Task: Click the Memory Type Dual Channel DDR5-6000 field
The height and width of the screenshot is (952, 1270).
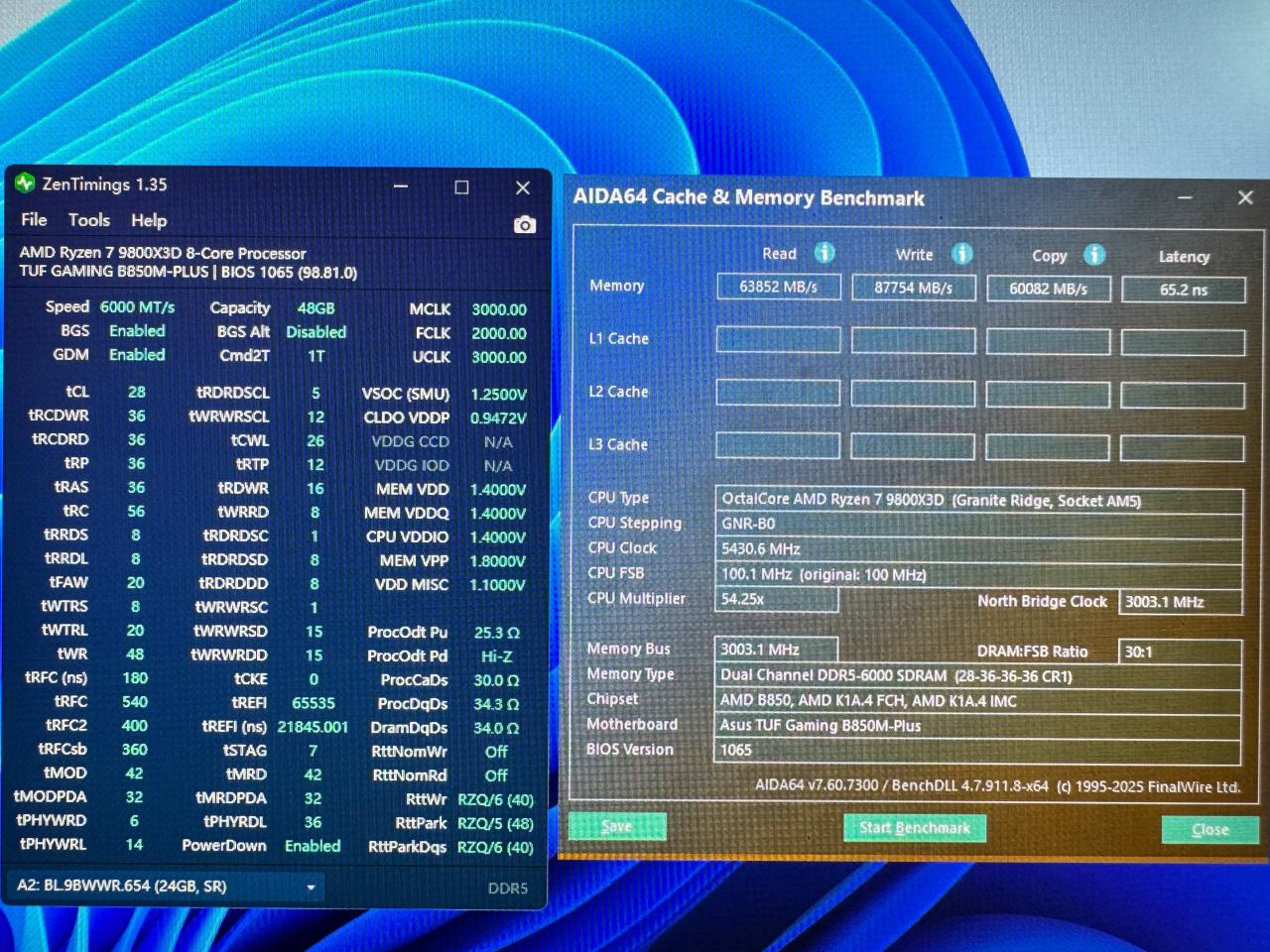Action: point(978,675)
